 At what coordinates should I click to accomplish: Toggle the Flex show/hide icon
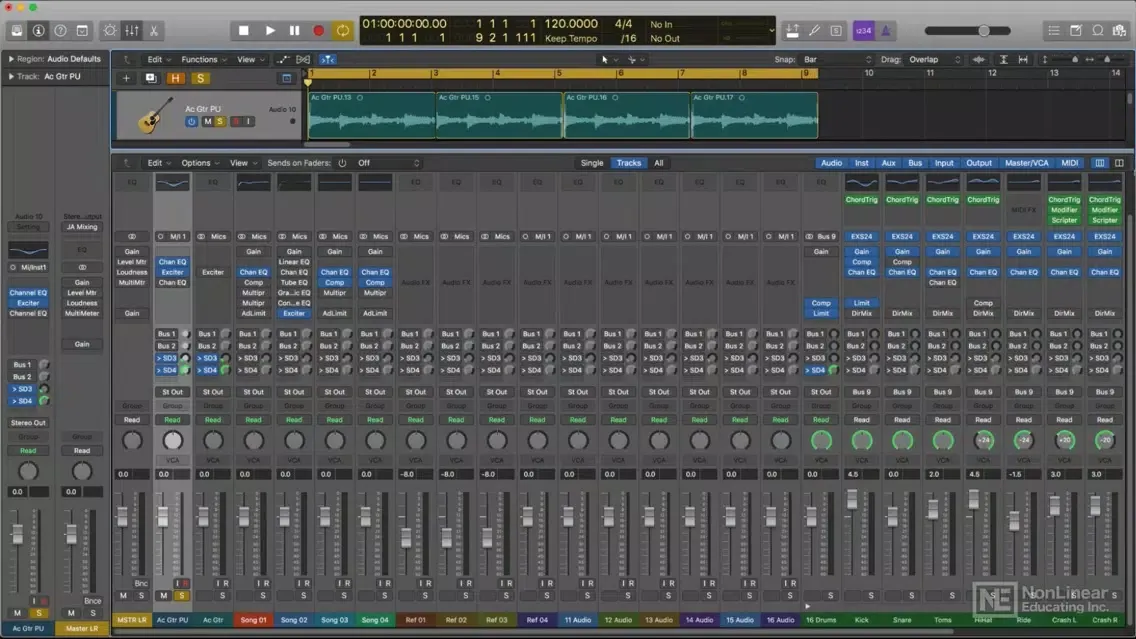[x=303, y=59]
